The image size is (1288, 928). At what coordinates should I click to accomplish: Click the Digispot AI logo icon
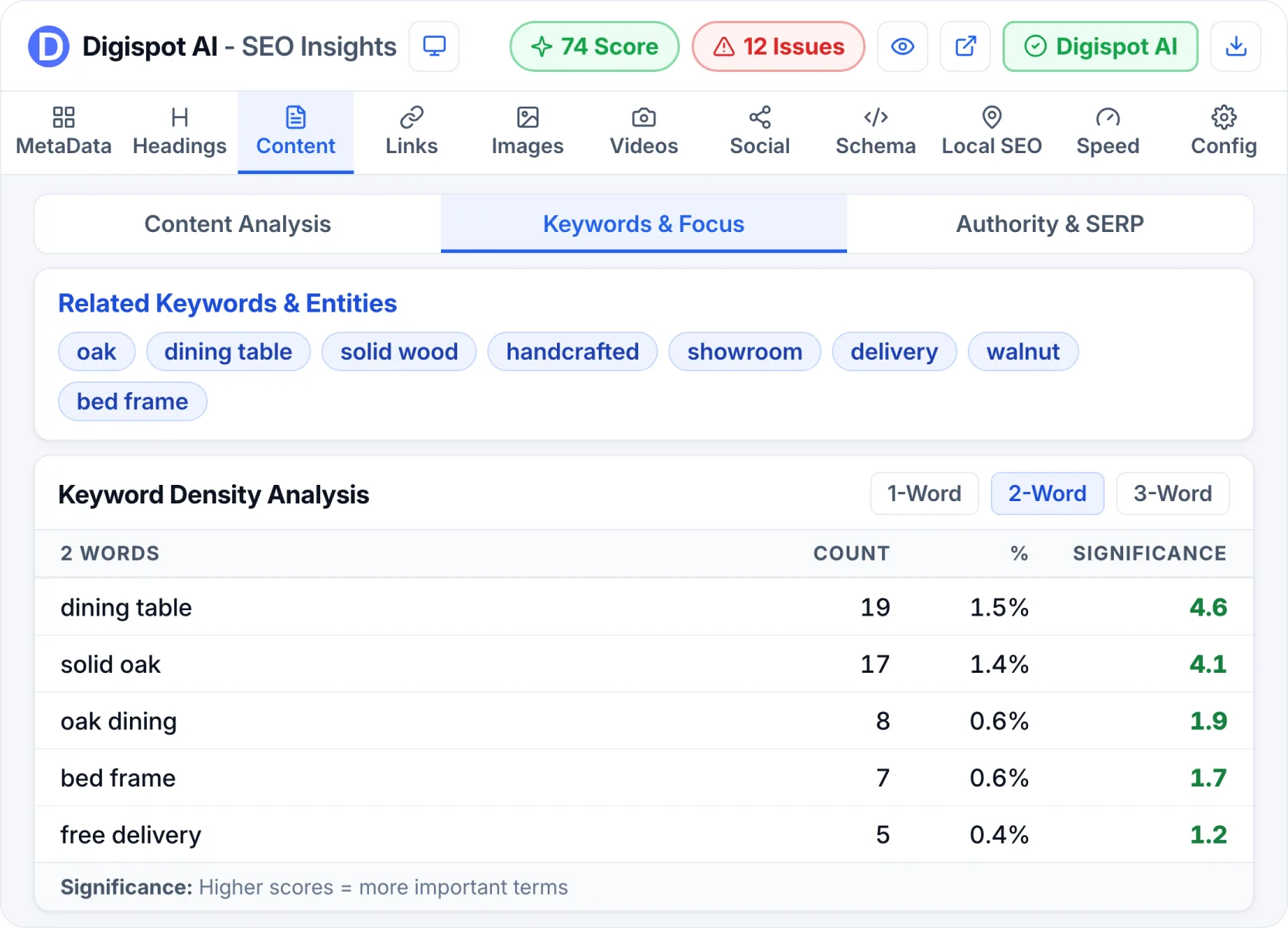click(x=49, y=46)
